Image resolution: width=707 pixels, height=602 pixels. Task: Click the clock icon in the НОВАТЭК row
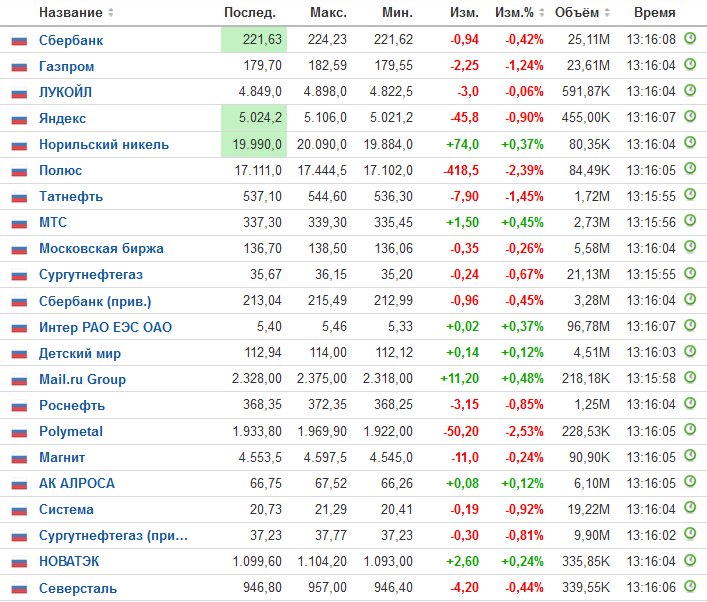click(x=690, y=560)
